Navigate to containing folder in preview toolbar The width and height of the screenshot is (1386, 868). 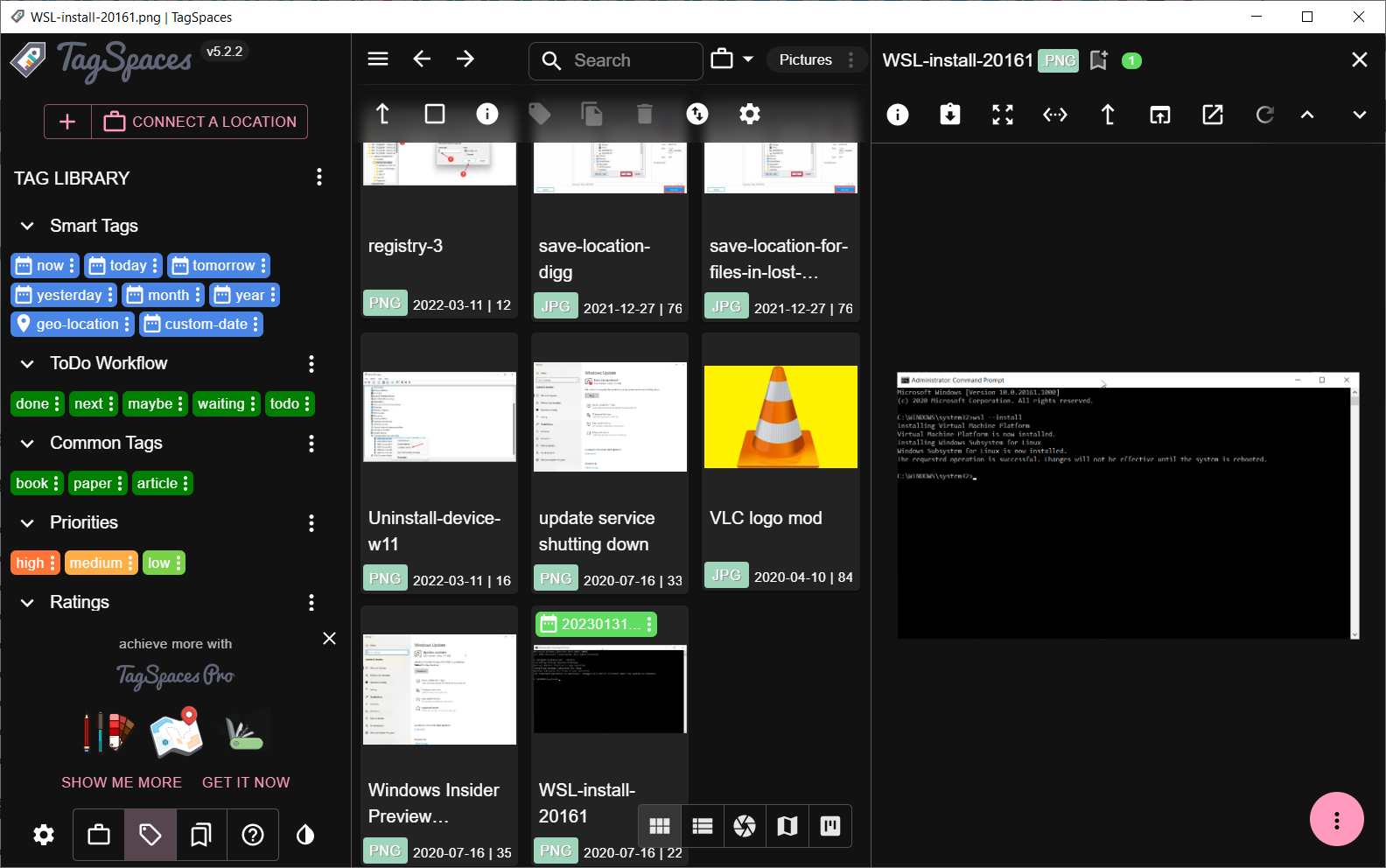1108,115
